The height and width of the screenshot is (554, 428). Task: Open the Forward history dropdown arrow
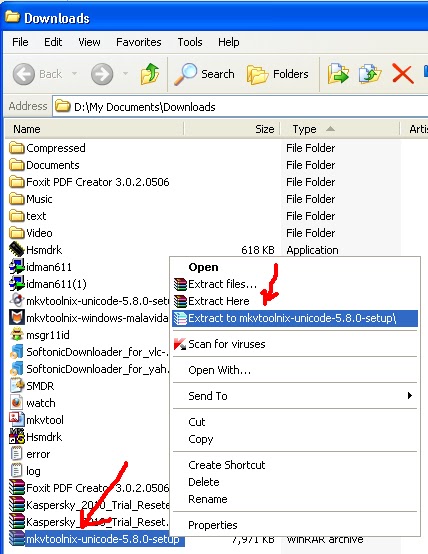point(125,74)
